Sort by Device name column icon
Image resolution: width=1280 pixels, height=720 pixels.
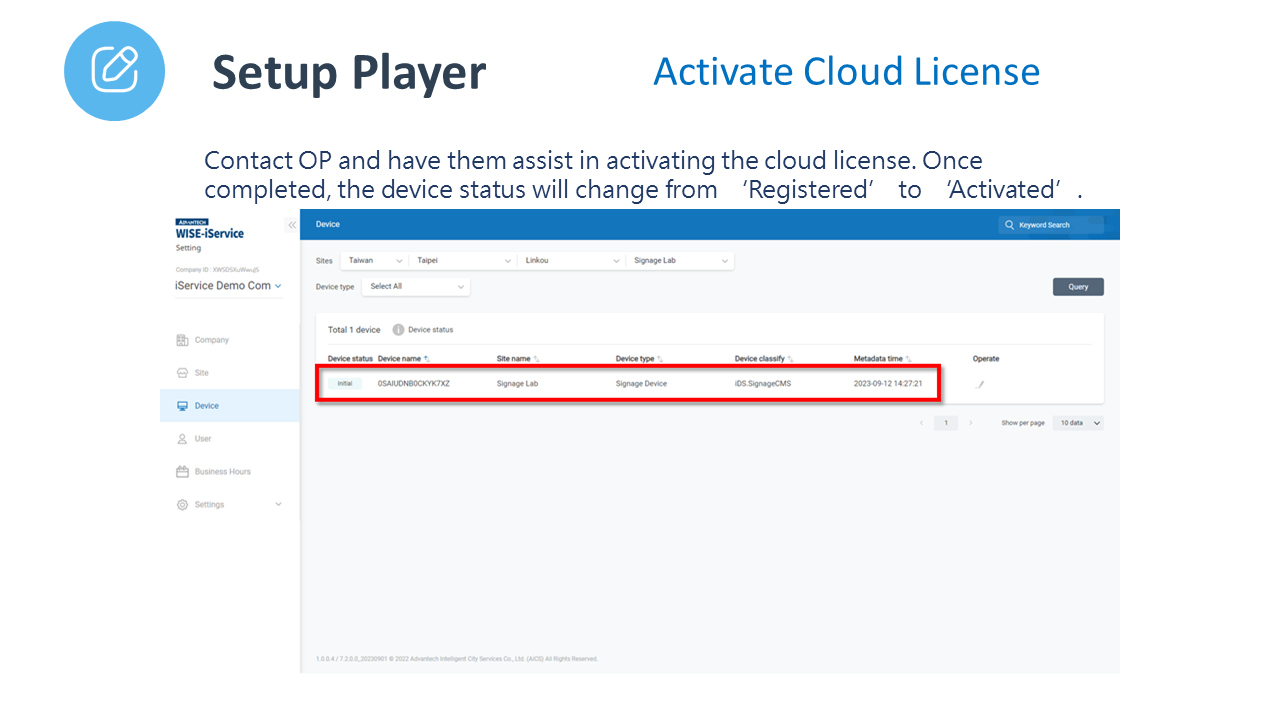pos(427,359)
